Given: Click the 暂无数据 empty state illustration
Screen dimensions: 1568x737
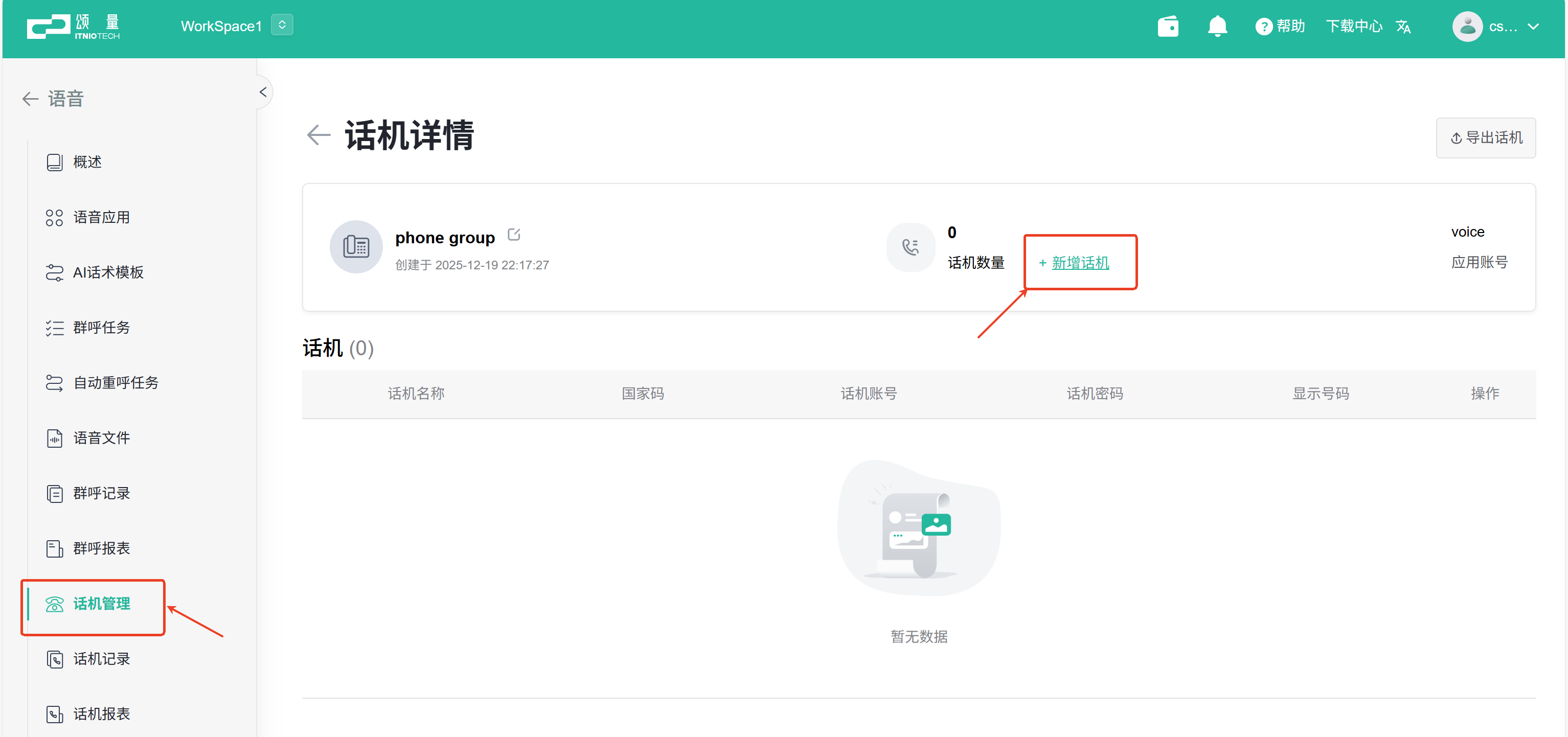Looking at the screenshot, I should coord(919,527).
